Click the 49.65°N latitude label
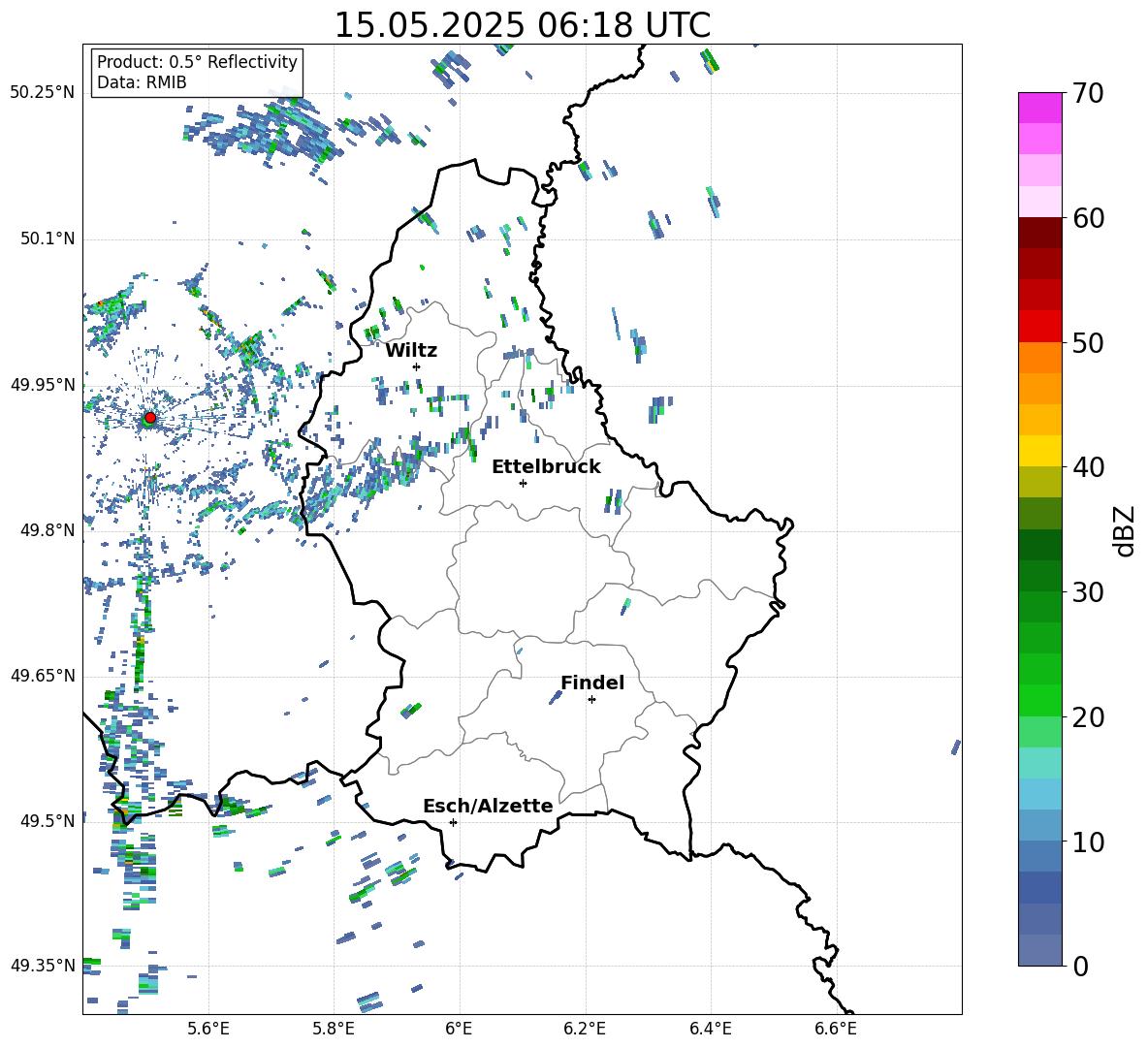The image size is (1148, 1048). [x=43, y=675]
